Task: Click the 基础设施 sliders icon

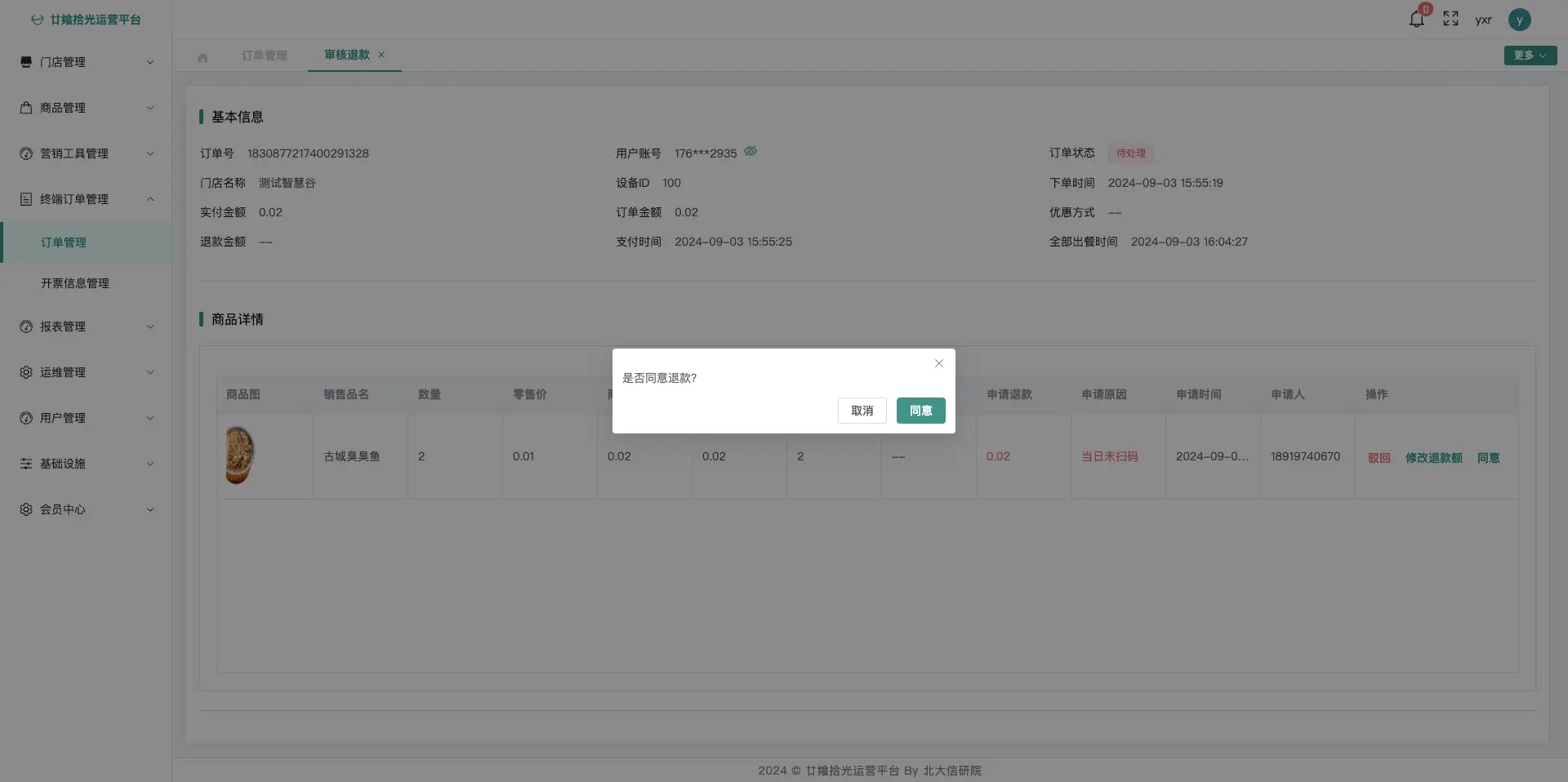Action: pos(26,464)
